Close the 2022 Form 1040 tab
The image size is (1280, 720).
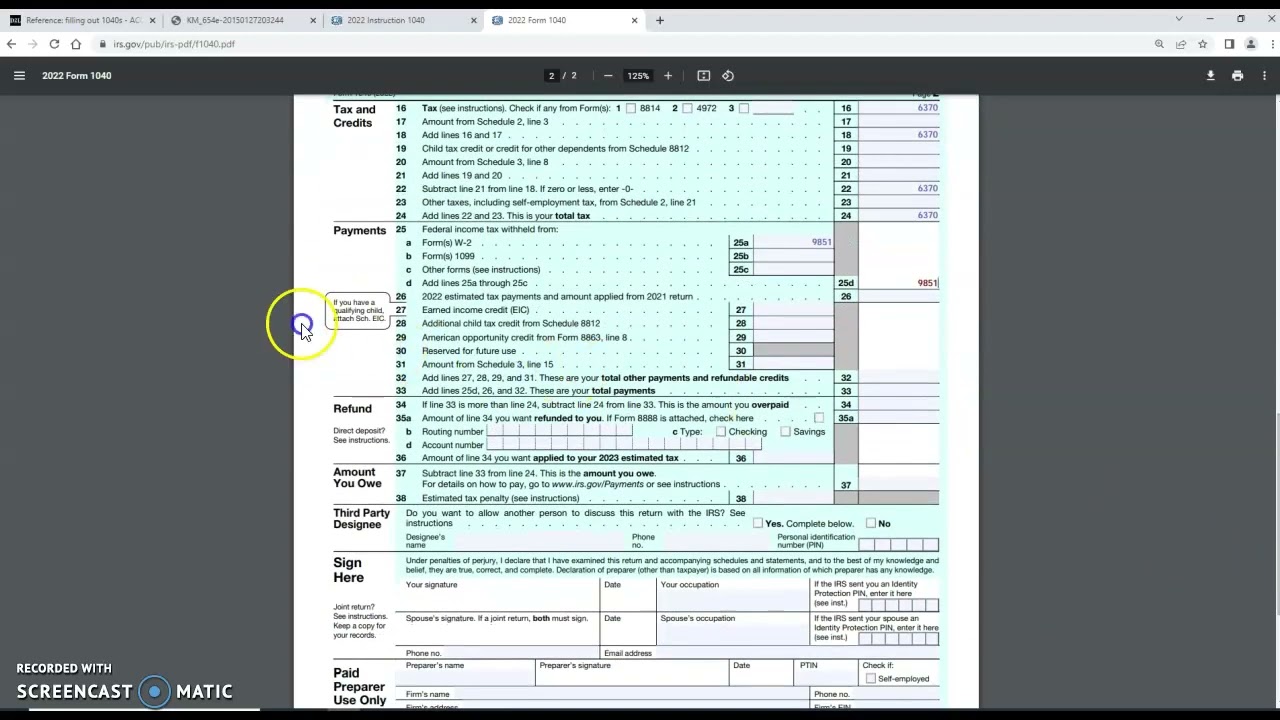pos(634,20)
